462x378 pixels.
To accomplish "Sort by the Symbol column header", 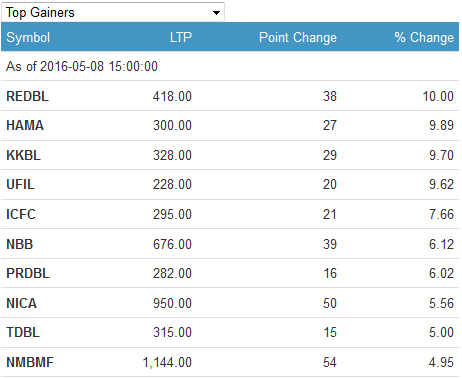I will coord(28,37).
